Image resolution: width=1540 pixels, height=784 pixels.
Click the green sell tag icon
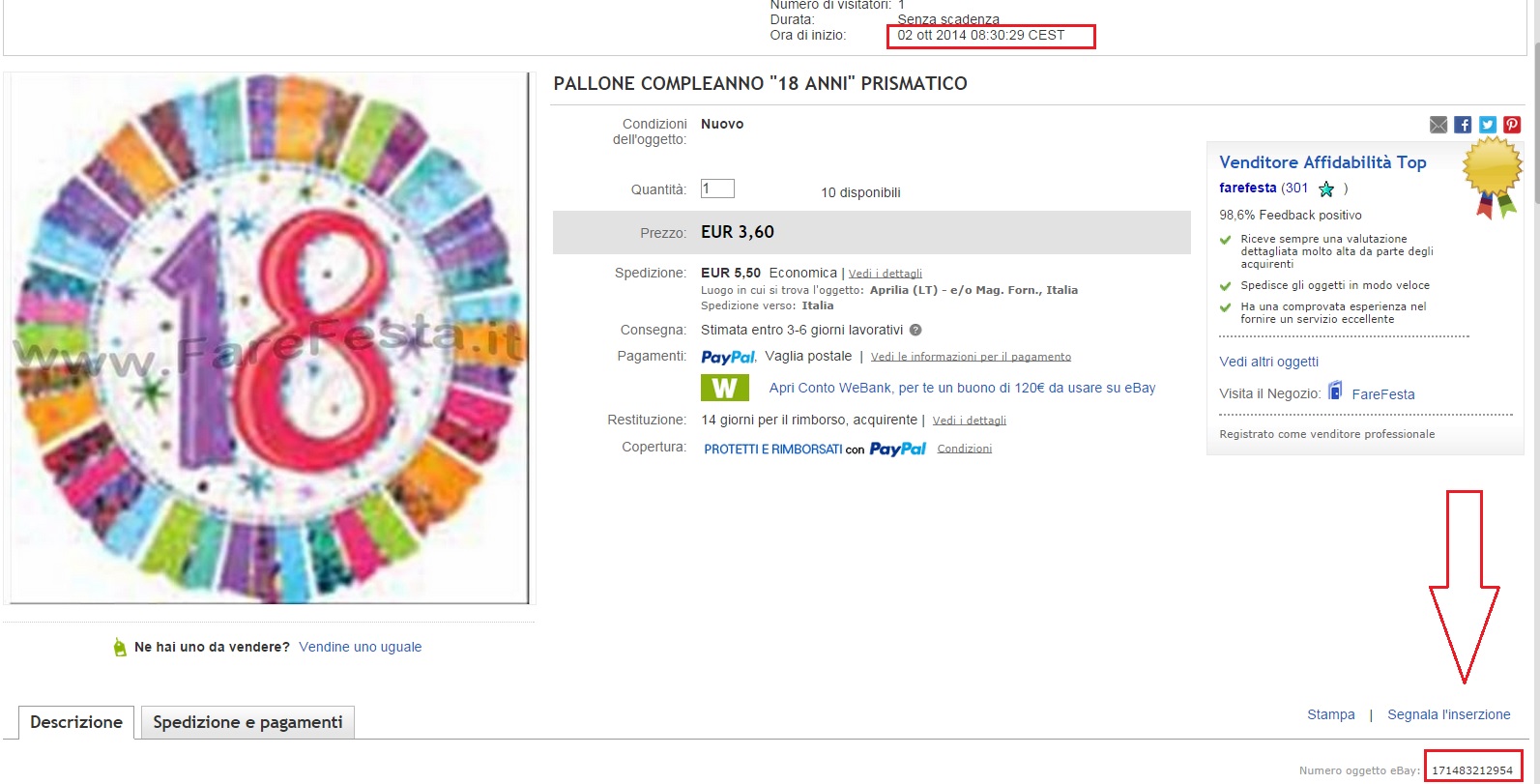(x=120, y=648)
